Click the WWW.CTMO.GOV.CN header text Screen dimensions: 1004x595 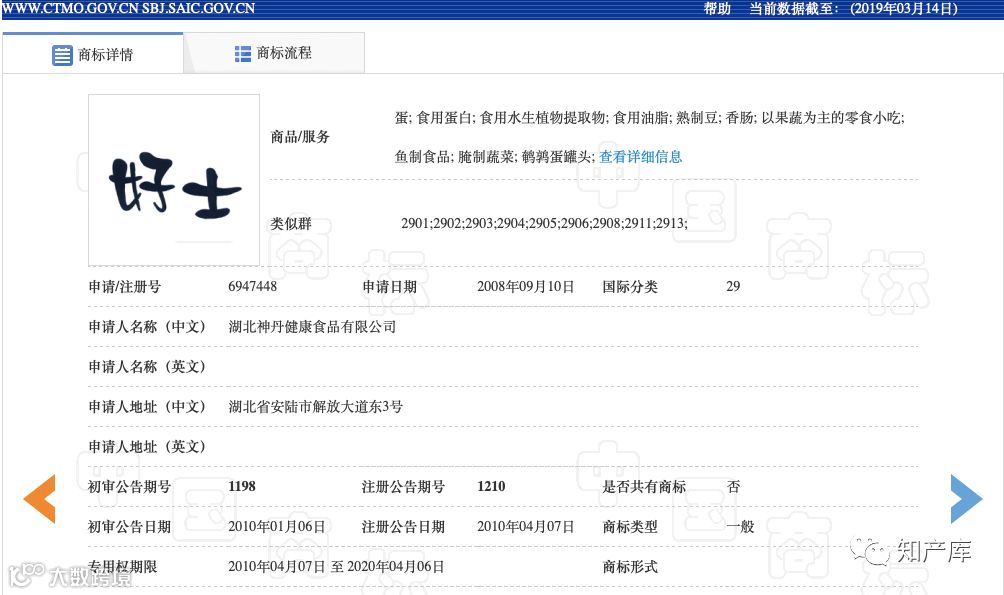[69, 8]
